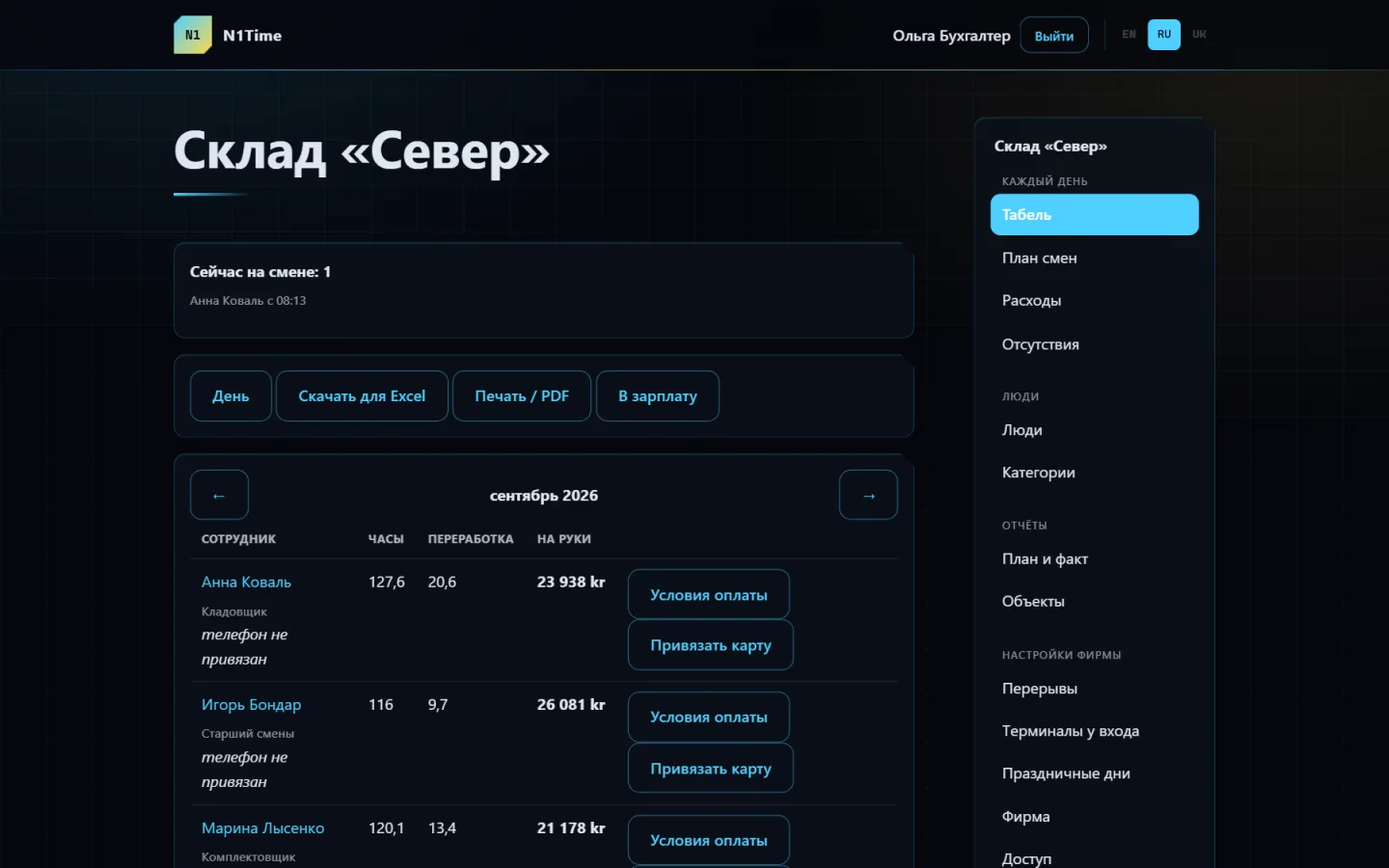1389x868 pixels.
Task: Click Анна Коваль hours 127,6
Action: click(387, 583)
